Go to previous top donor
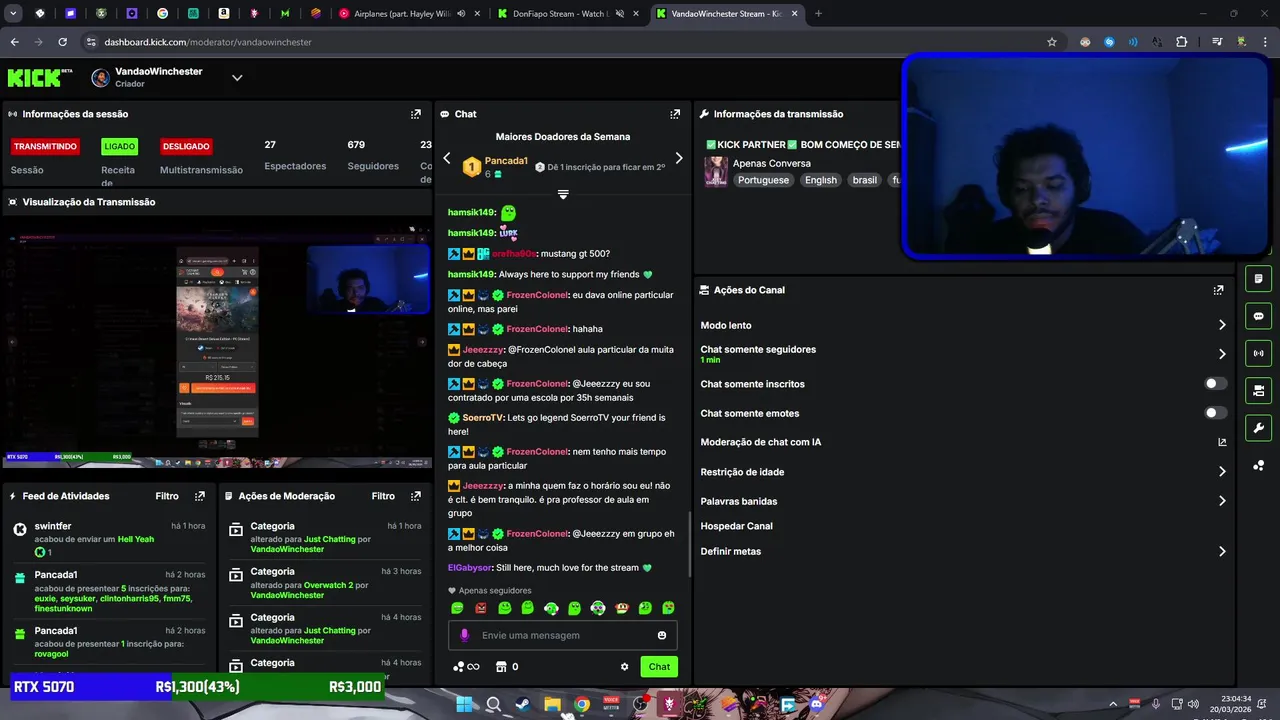This screenshot has width=1280, height=720. coord(447,159)
